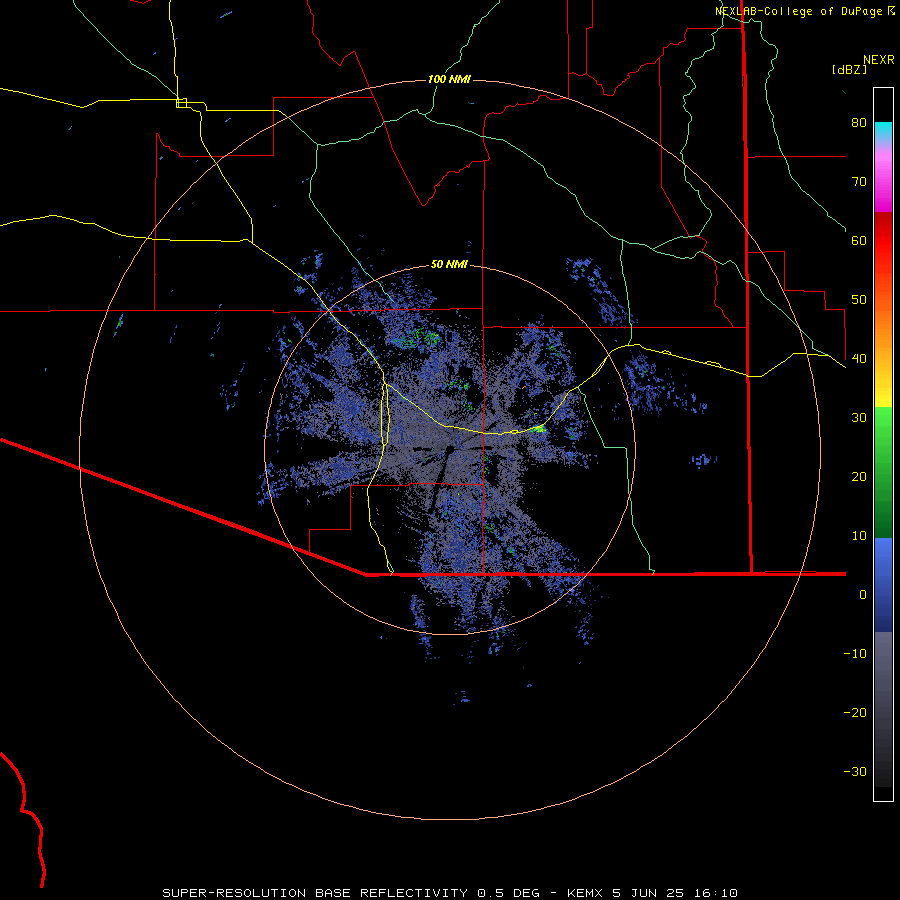Click the 20 dBZ scale value
The width and height of the screenshot is (900, 900).
(859, 477)
